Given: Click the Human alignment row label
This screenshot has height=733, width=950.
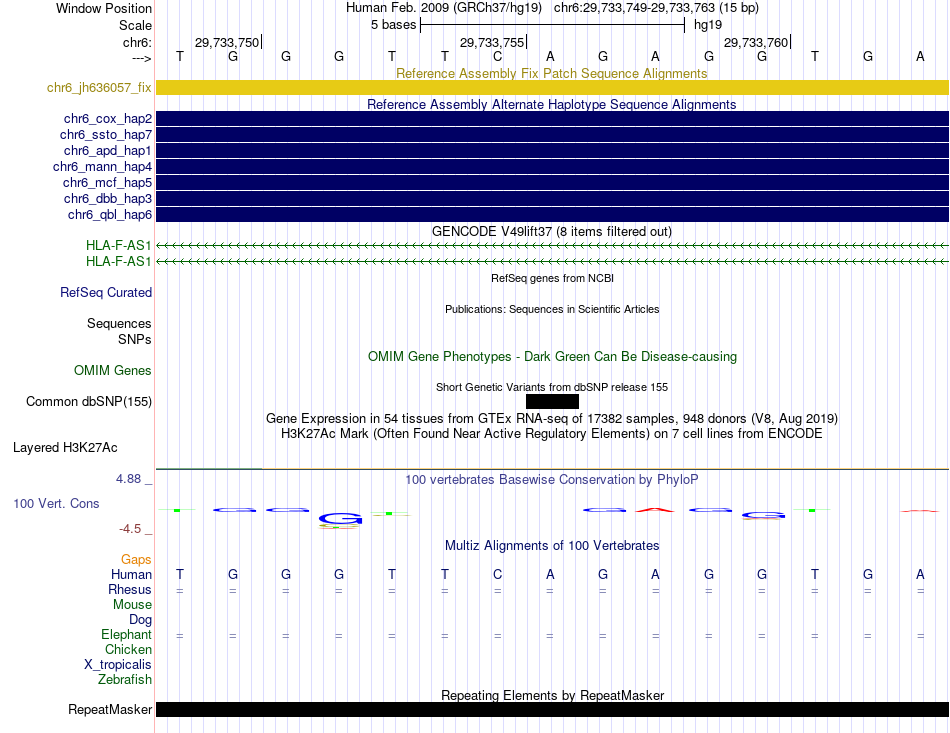Looking at the screenshot, I should tap(131, 574).
